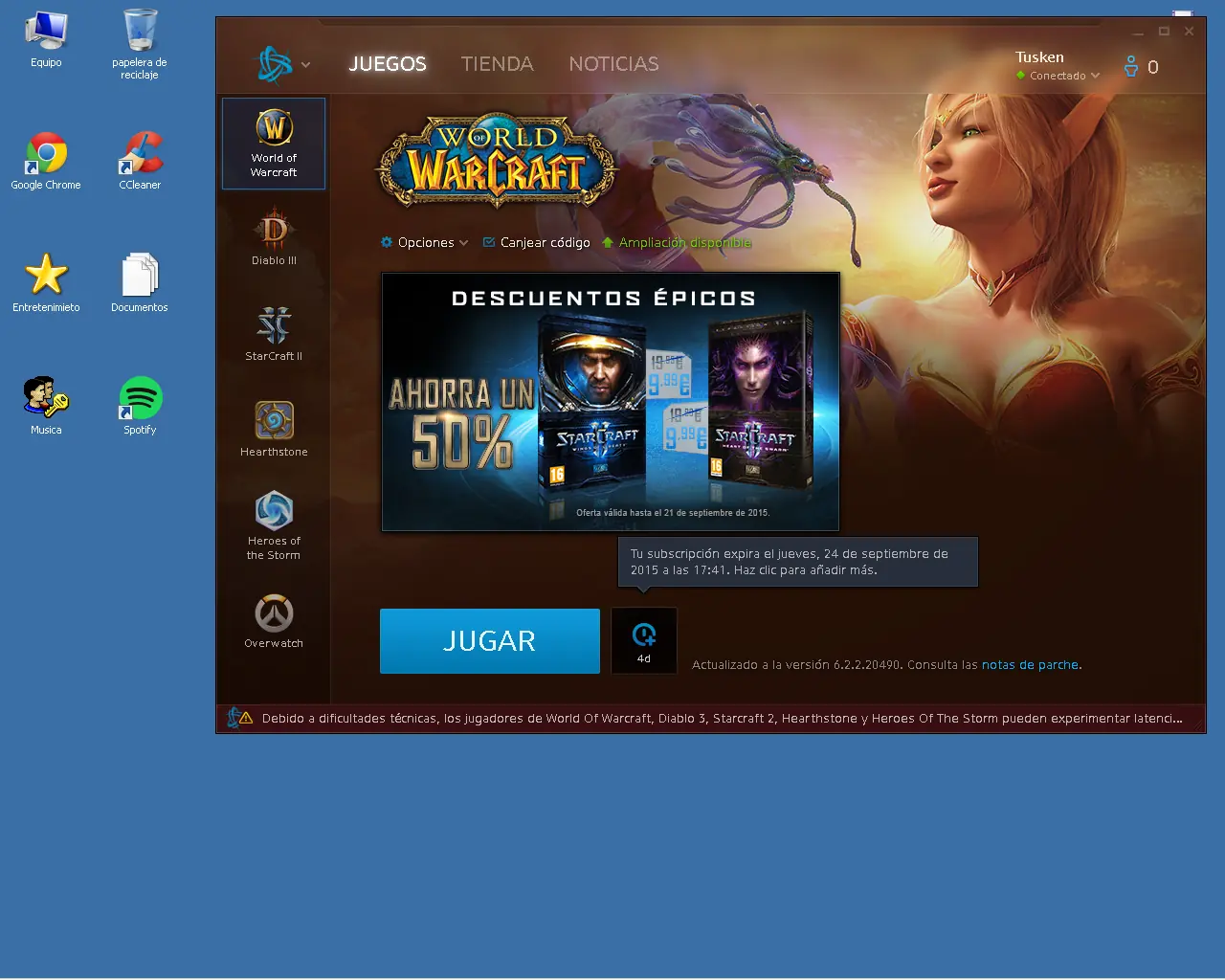
Task: Switch to the JUEGOS tab
Action: tap(388, 64)
